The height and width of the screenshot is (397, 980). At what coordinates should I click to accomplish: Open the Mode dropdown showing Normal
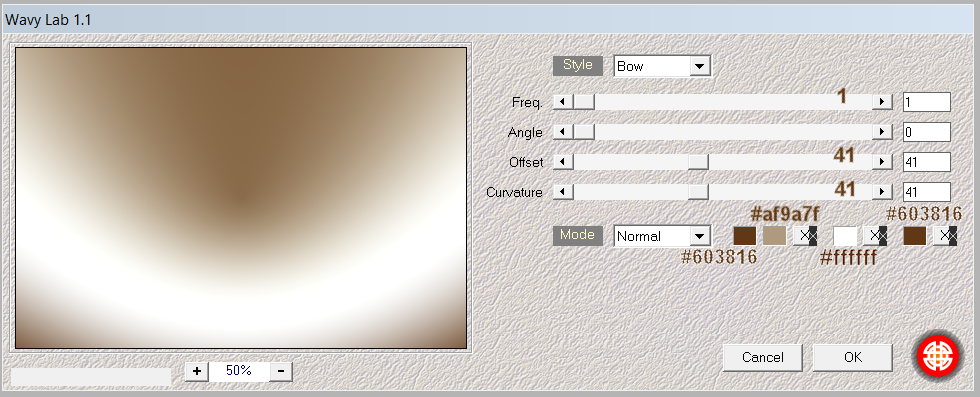tap(662, 236)
